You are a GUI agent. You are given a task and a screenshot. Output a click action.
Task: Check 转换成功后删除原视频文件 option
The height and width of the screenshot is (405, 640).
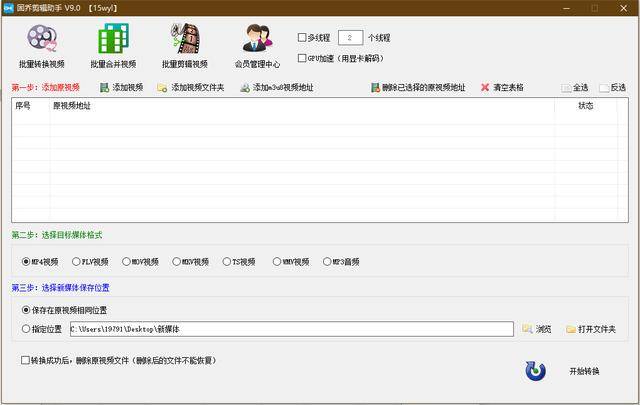26,360
